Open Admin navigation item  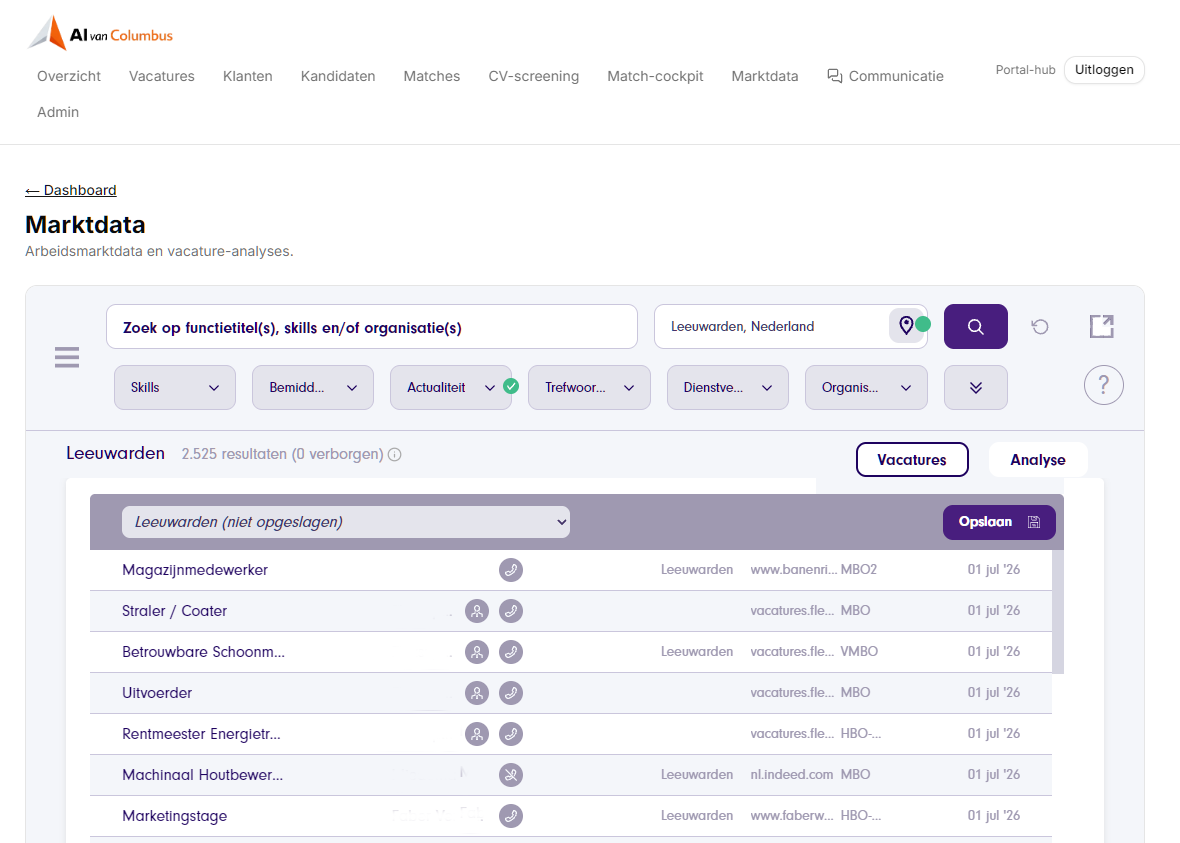(x=58, y=112)
